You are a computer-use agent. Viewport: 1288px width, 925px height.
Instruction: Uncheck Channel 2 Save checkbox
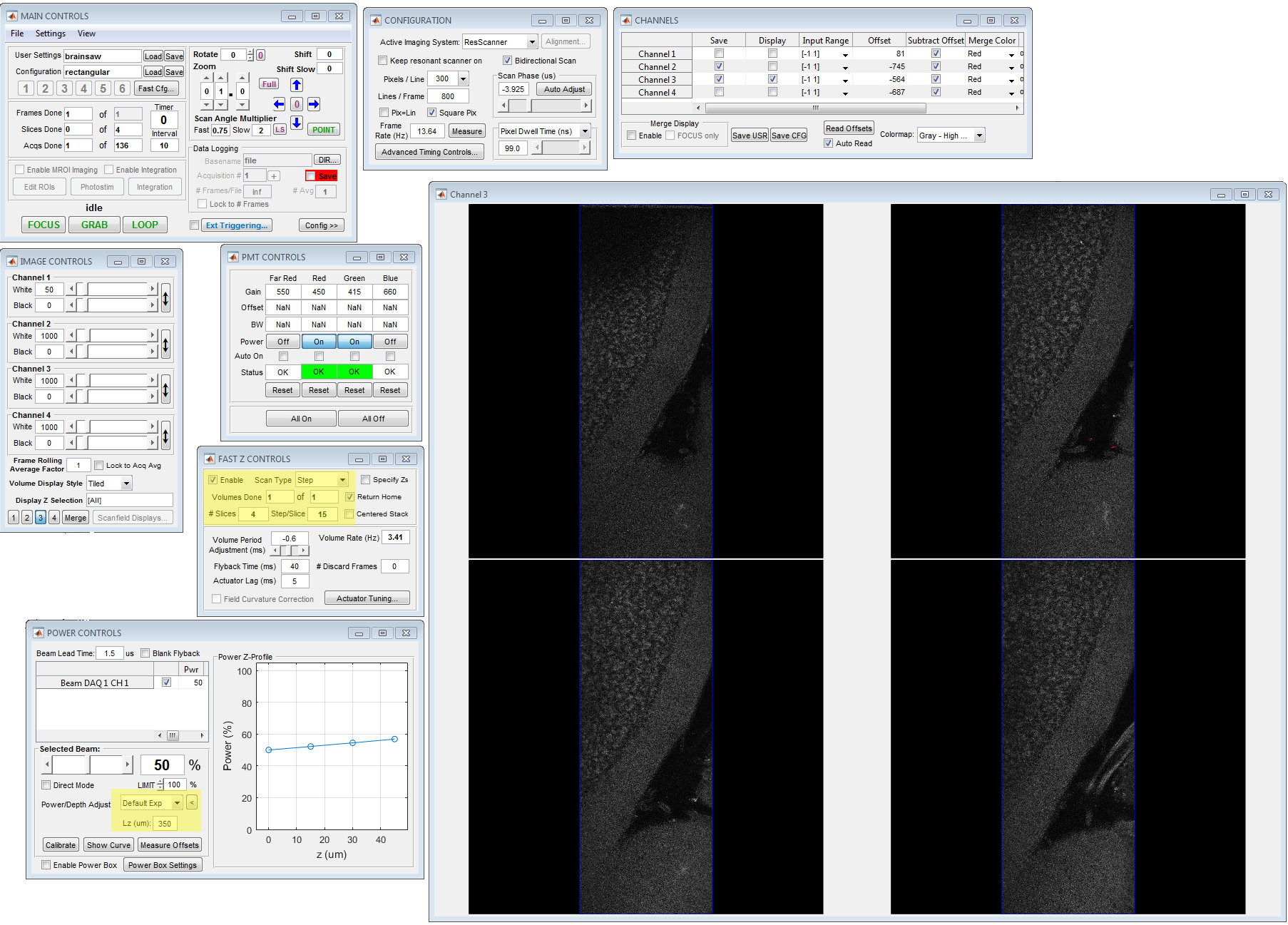(x=719, y=66)
